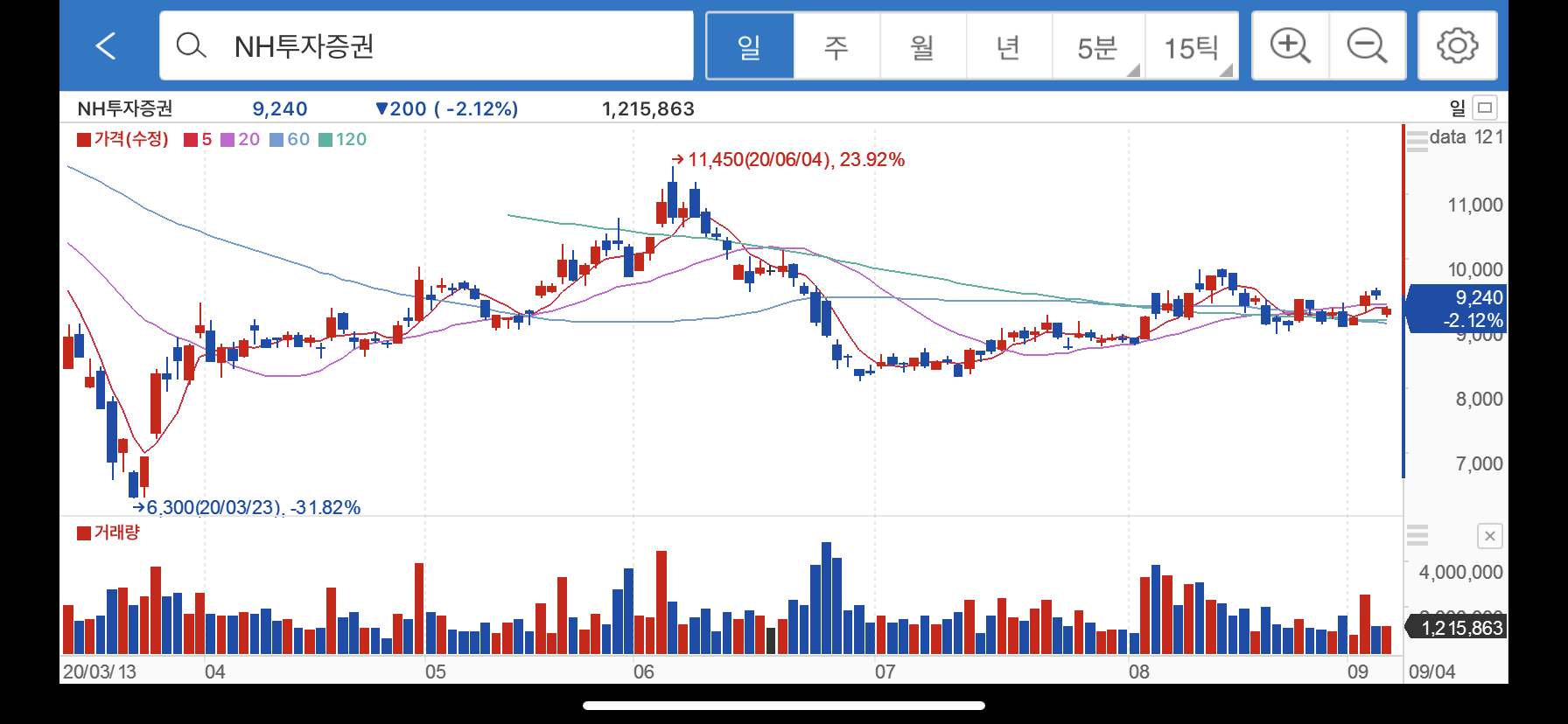Tap the volume tag 1,215,863 on axis
The height and width of the screenshot is (724, 1568).
point(1456,627)
